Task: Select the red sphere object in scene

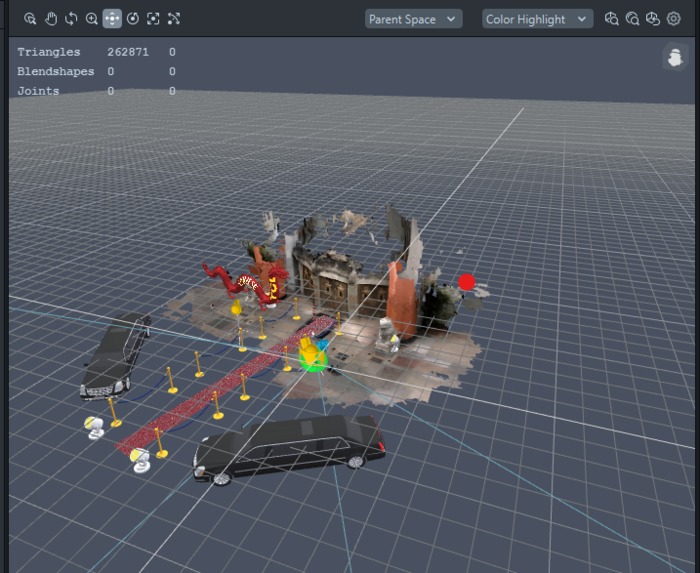Action: (x=467, y=282)
